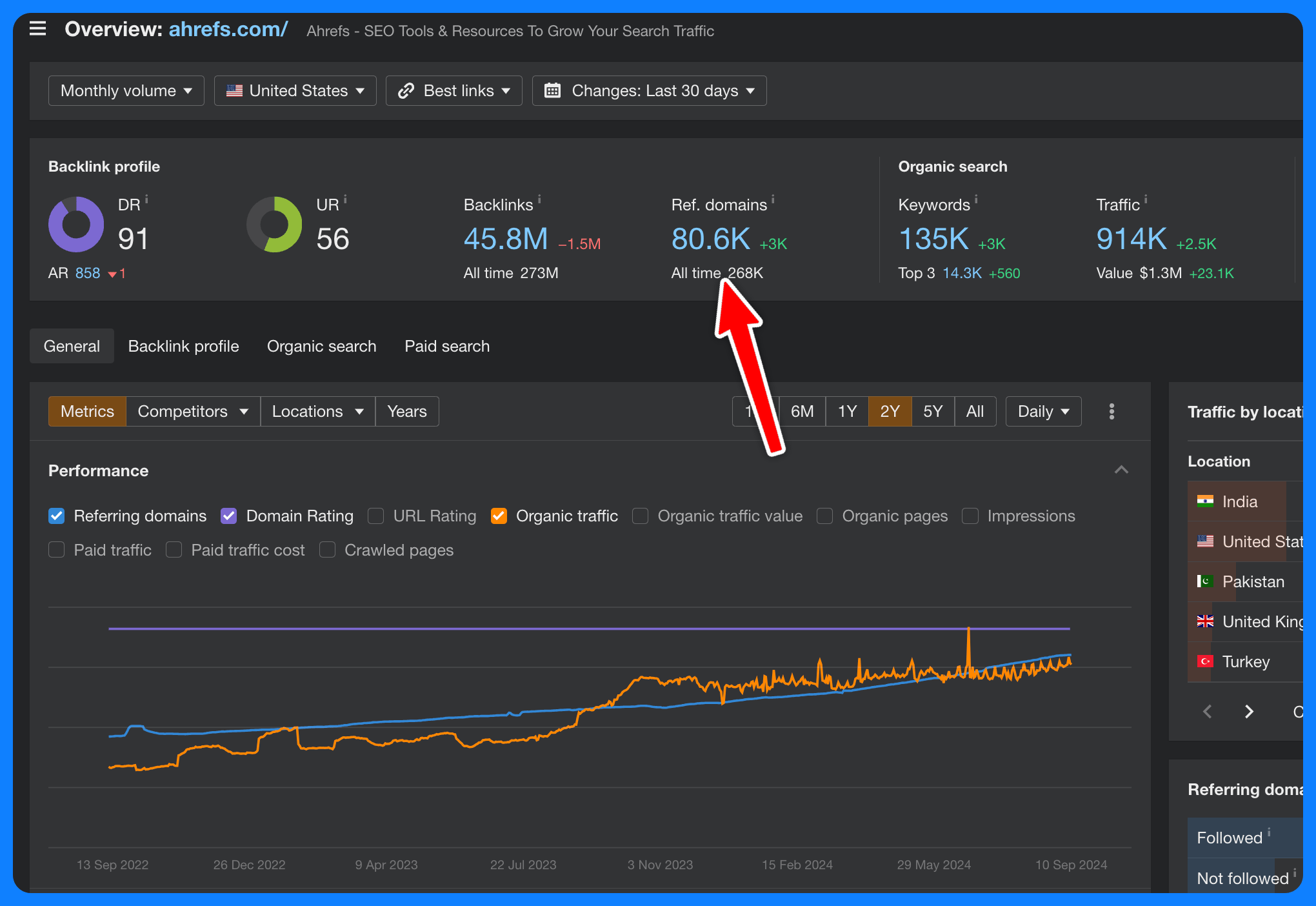The image size is (1316, 906).
Task: Set chart range to 6M
Action: click(x=802, y=412)
